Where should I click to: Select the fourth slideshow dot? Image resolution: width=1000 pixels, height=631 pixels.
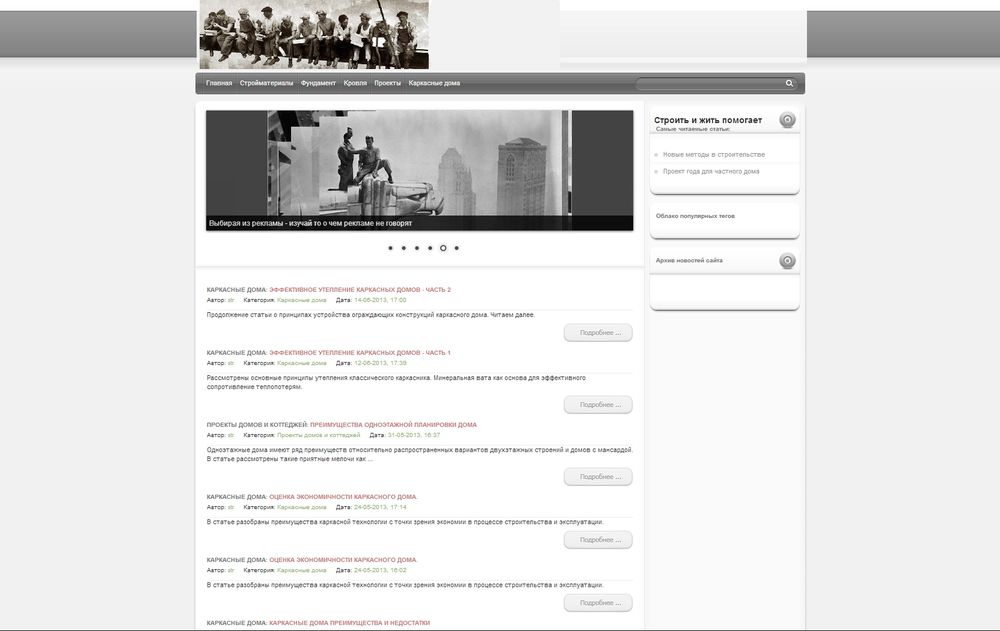(430, 248)
